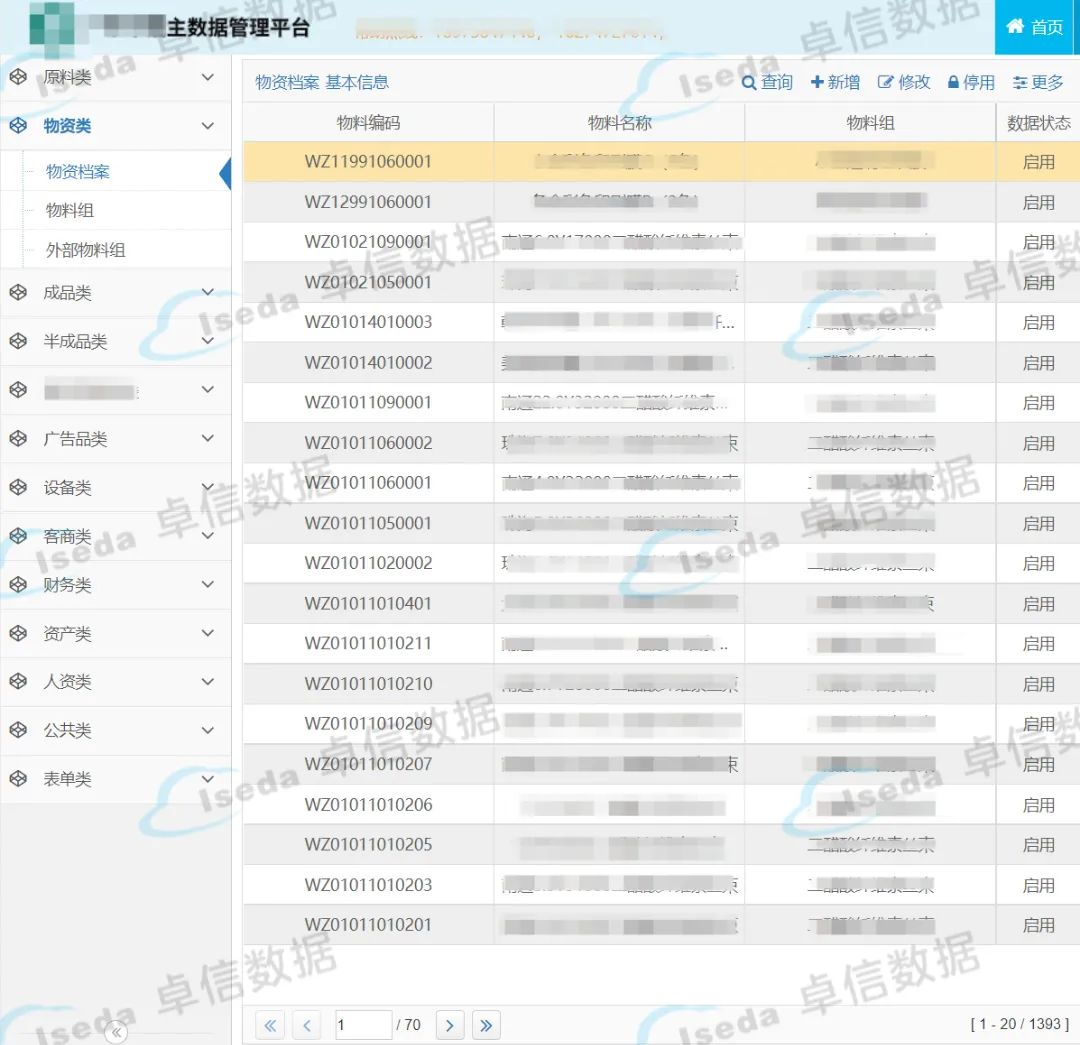Screen dimensions: 1080x1045
Task: Collapse the sidebar with double-arrow icon
Action: tap(116, 1033)
